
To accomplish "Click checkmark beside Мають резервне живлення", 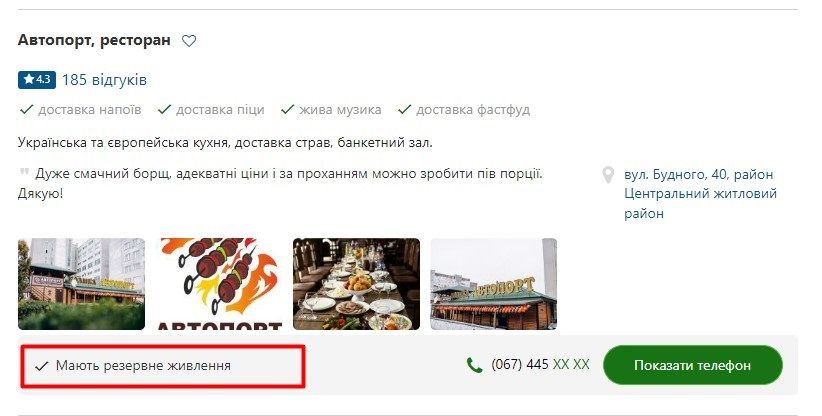I will [41, 366].
